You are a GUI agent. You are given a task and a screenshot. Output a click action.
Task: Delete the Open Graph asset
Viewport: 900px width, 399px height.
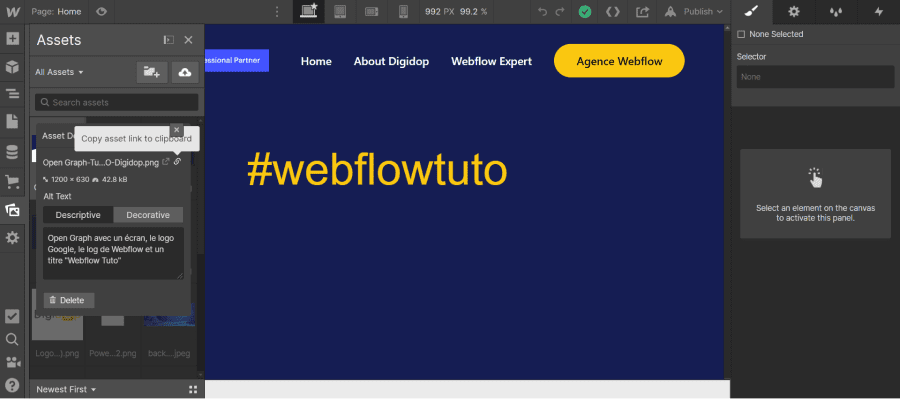tap(69, 300)
